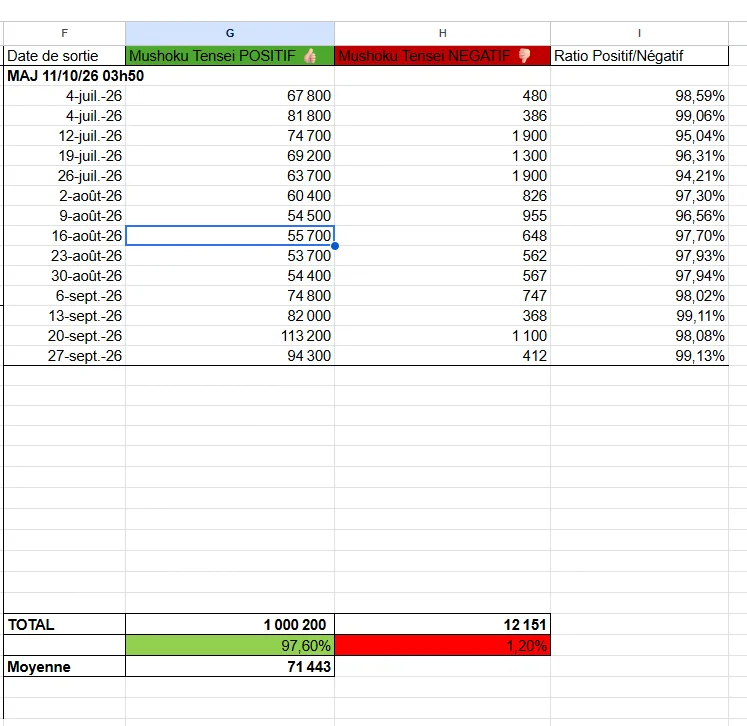Viewport: 747px width, 726px height.
Task: Select the 16-août-26 date cell
Action: [64, 236]
